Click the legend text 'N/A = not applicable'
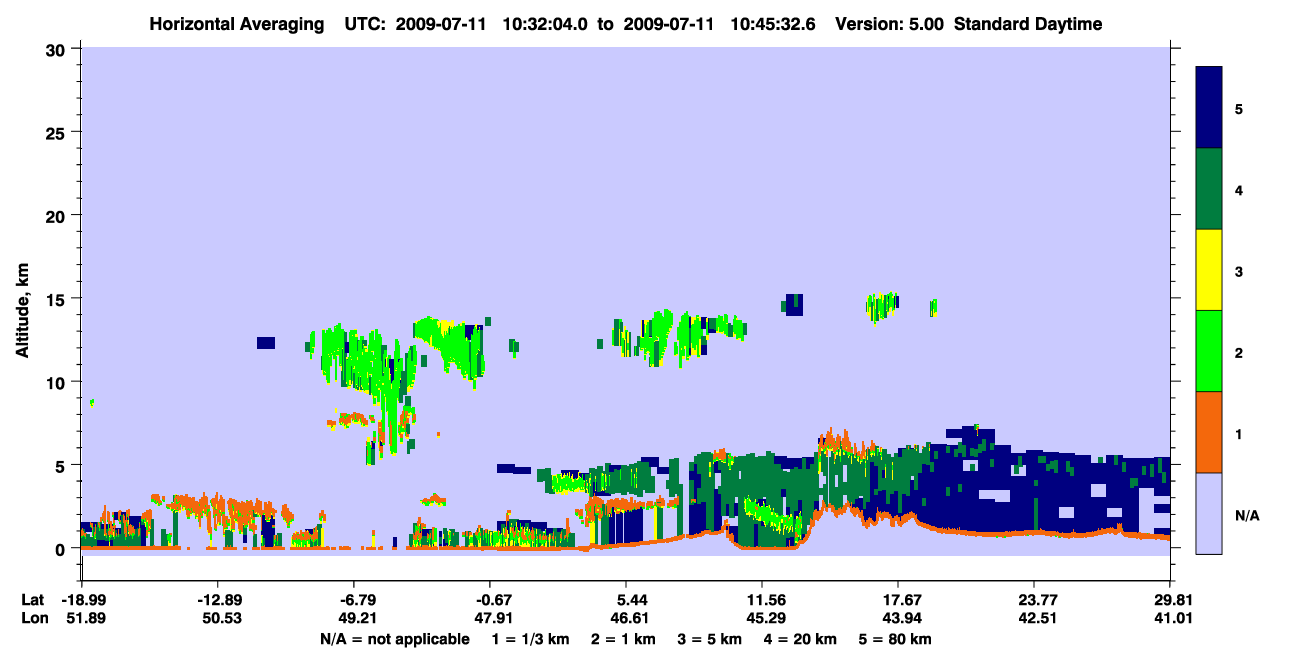This screenshot has height=667, width=1300. point(394,639)
